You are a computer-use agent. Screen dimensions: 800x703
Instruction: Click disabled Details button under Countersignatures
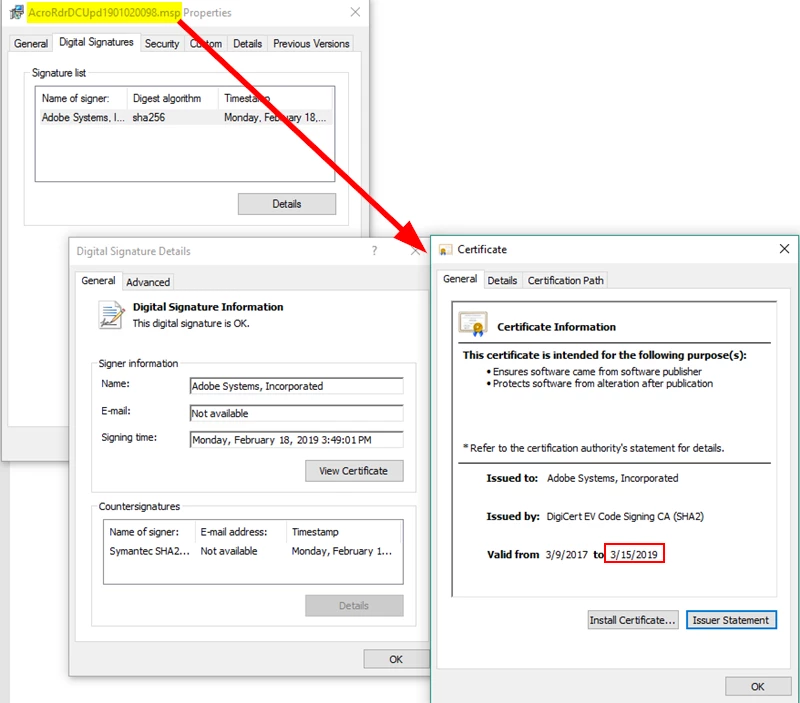point(354,606)
